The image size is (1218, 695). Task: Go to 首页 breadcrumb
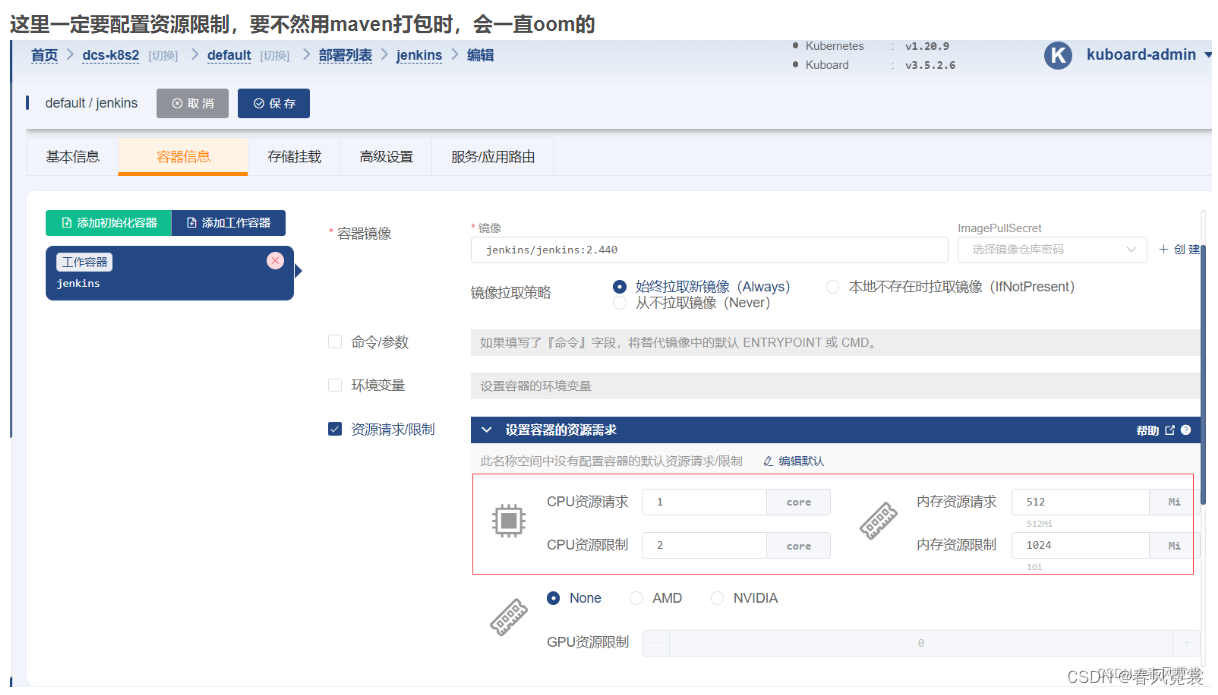(44, 55)
